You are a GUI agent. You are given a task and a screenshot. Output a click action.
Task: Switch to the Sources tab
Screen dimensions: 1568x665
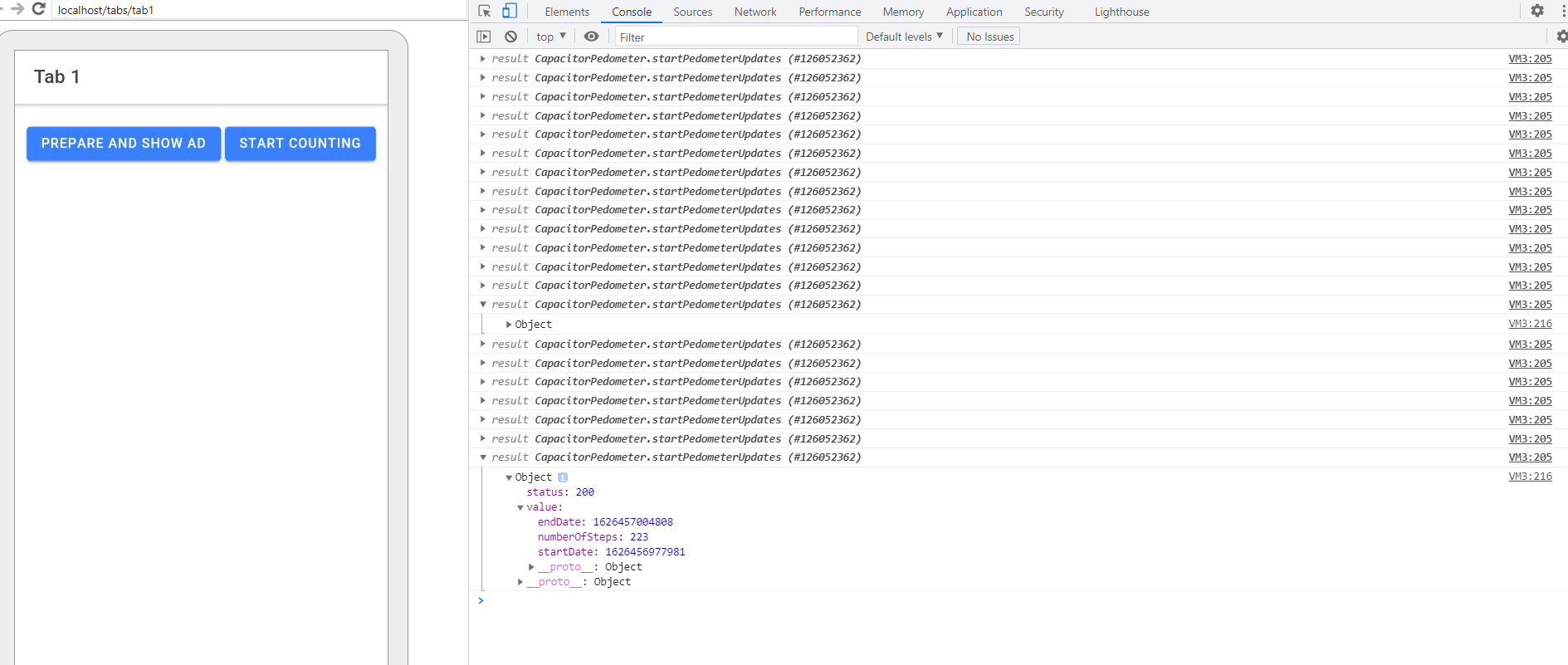(693, 12)
